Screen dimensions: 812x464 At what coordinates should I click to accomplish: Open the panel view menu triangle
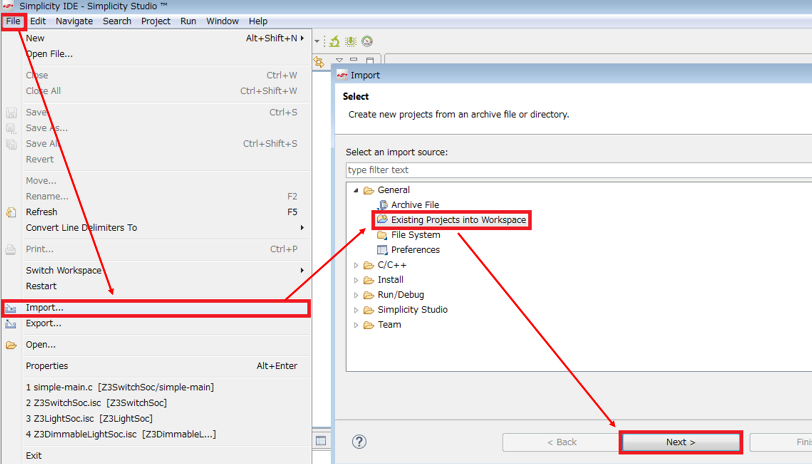coord(339,61)
